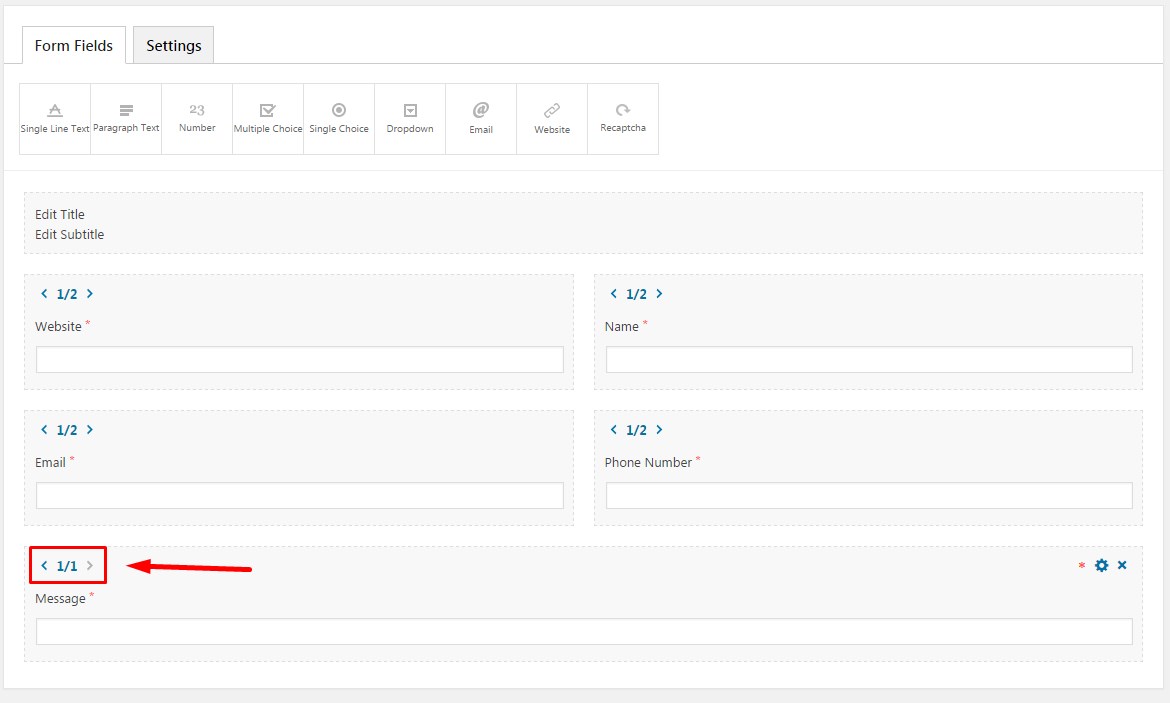The width and height of the screenshot is (1170, 703).
Task: Shrink Name field width with left chevron
Action: coord(614,294)
